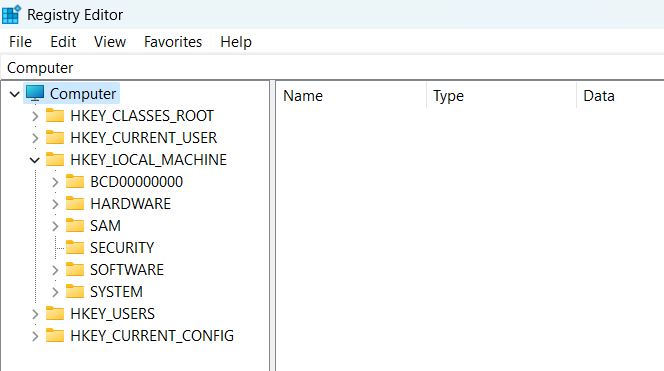The width and height of the screenshot is (664, 371).
Task: Open the Favorites menu
Action: [x=173, y=42]
